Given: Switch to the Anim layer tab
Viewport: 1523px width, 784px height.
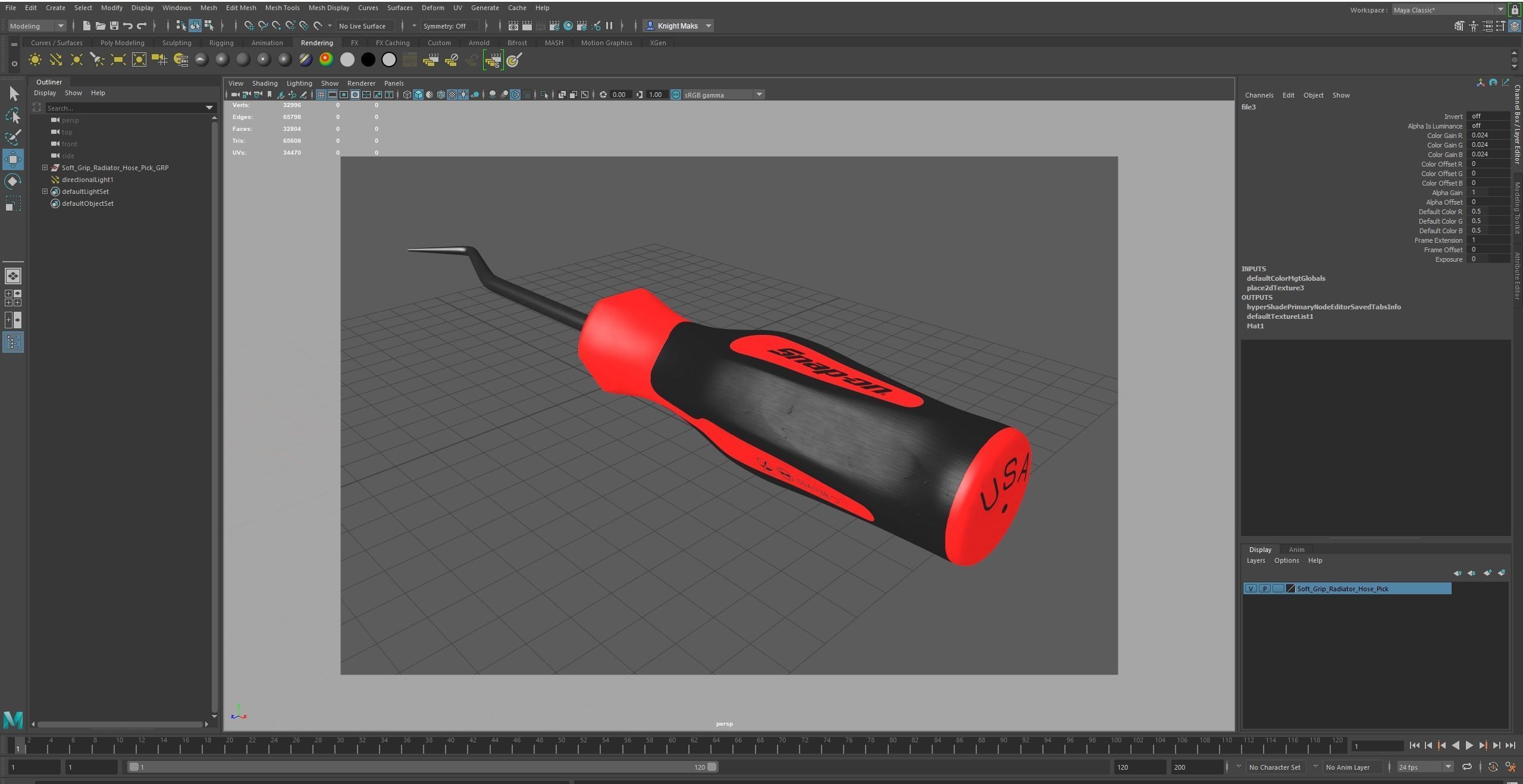Looking at the screenshot, I should [x=1296, y=550].
